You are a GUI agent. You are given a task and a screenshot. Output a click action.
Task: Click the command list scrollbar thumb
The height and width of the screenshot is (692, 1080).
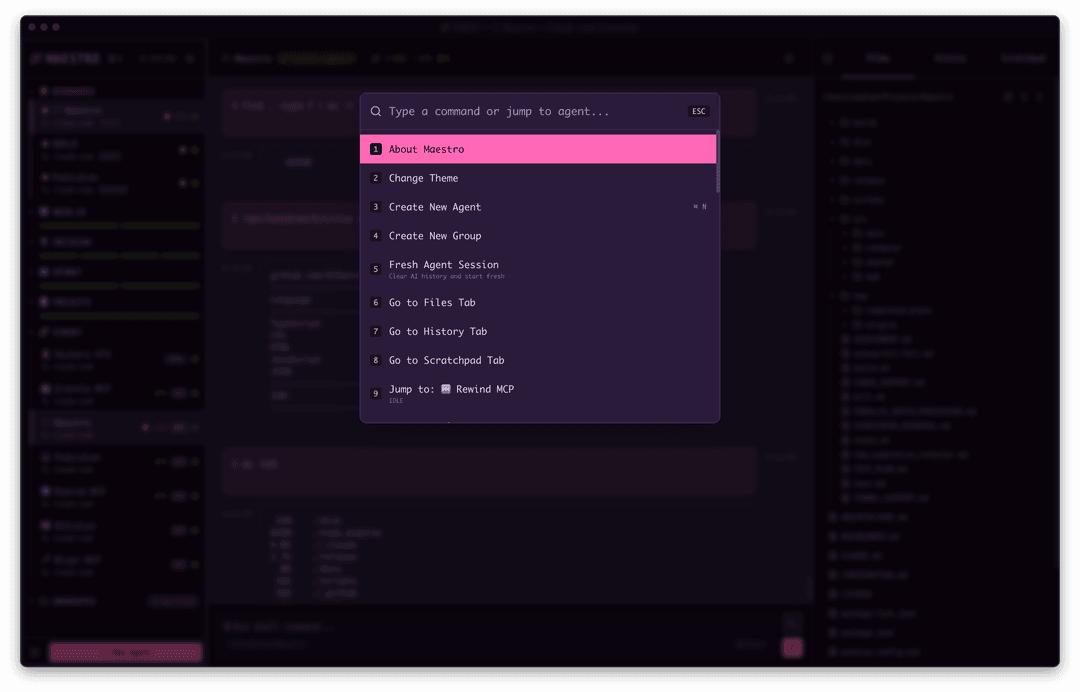[718, 162]
